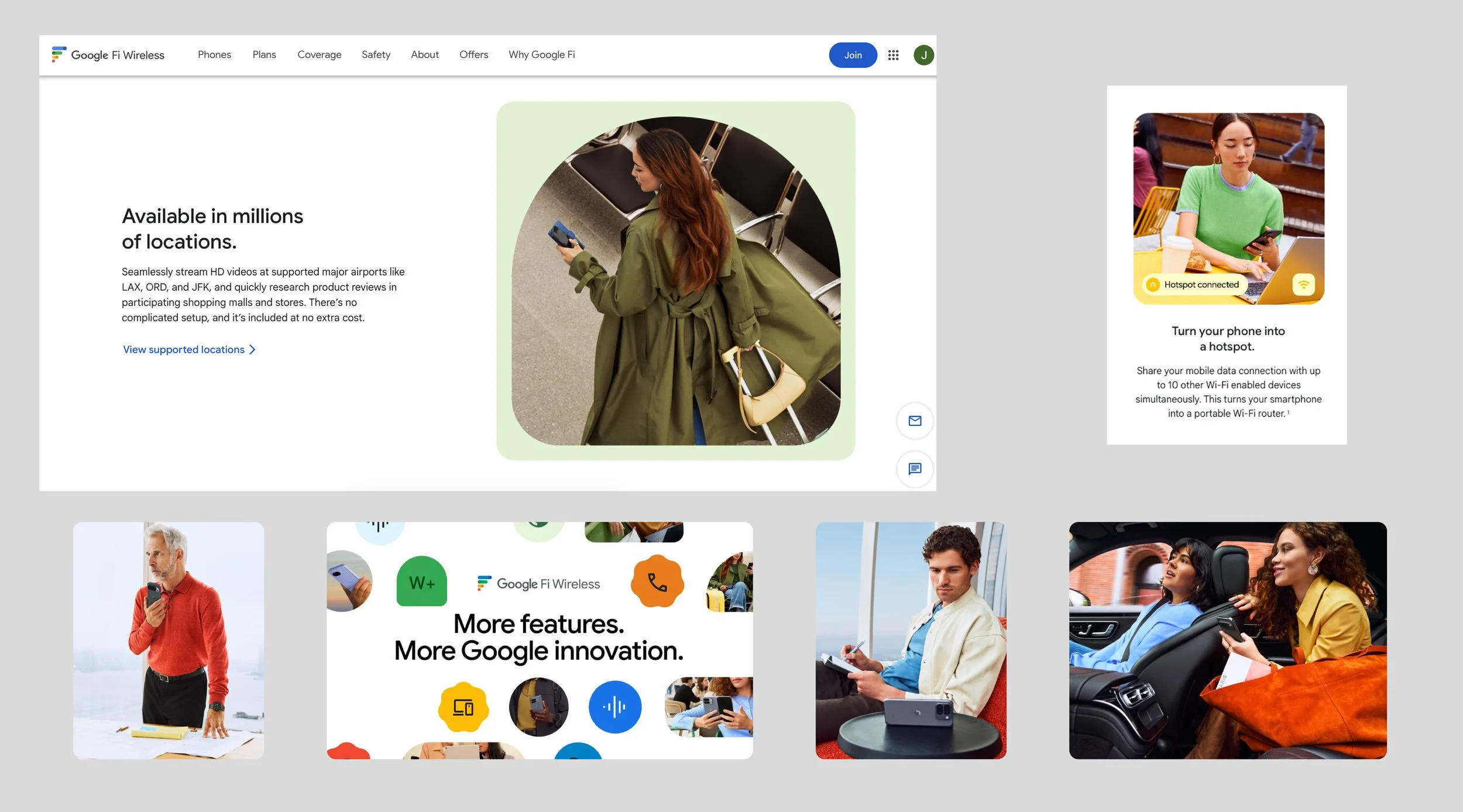Click the green W+ badge icon

pos(422,582)
